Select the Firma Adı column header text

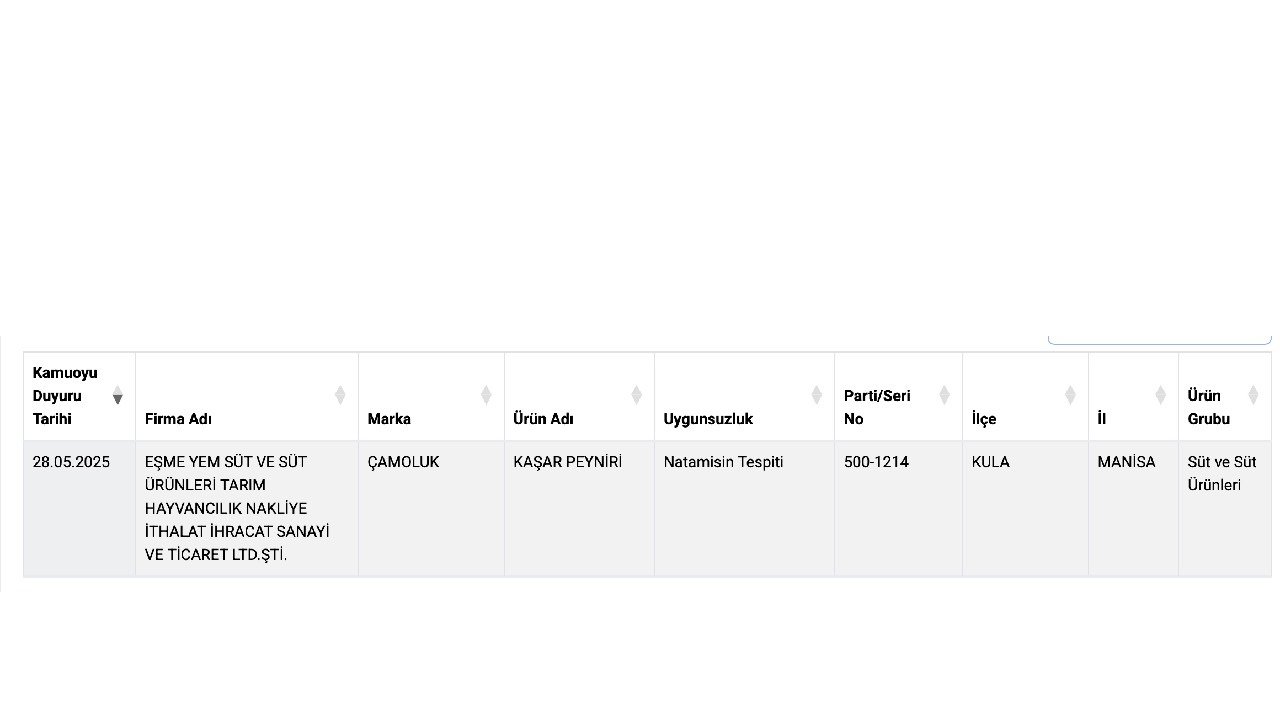pos(178,419)
